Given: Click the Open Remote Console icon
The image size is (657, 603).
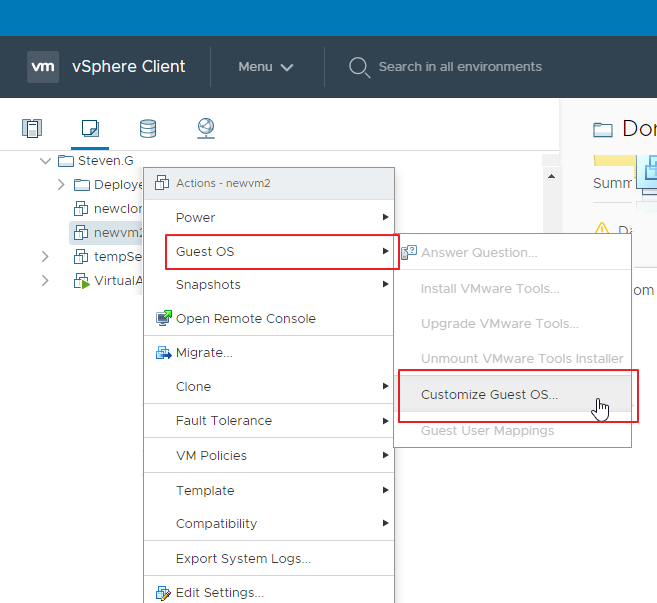Looking at the screenshot, I should [x=164, y=319].
